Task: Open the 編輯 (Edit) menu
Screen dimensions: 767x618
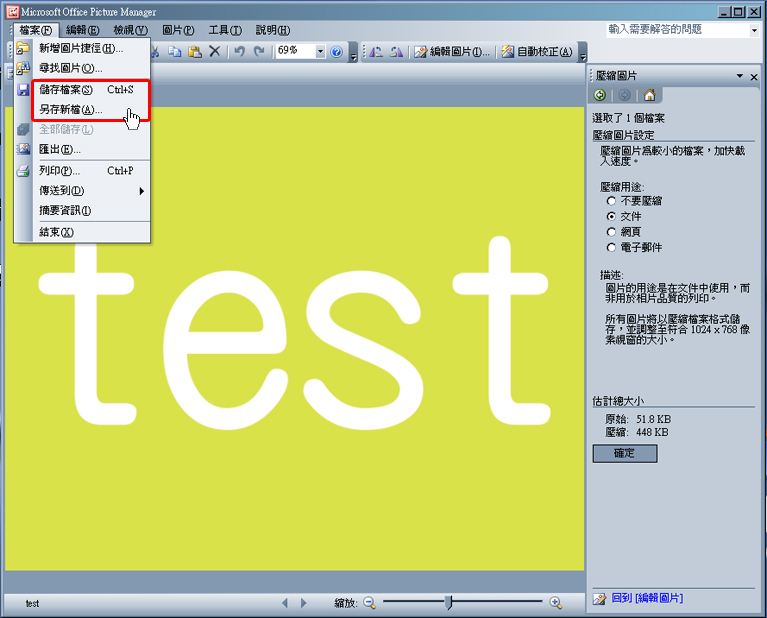Action: (x=83, y=30)
